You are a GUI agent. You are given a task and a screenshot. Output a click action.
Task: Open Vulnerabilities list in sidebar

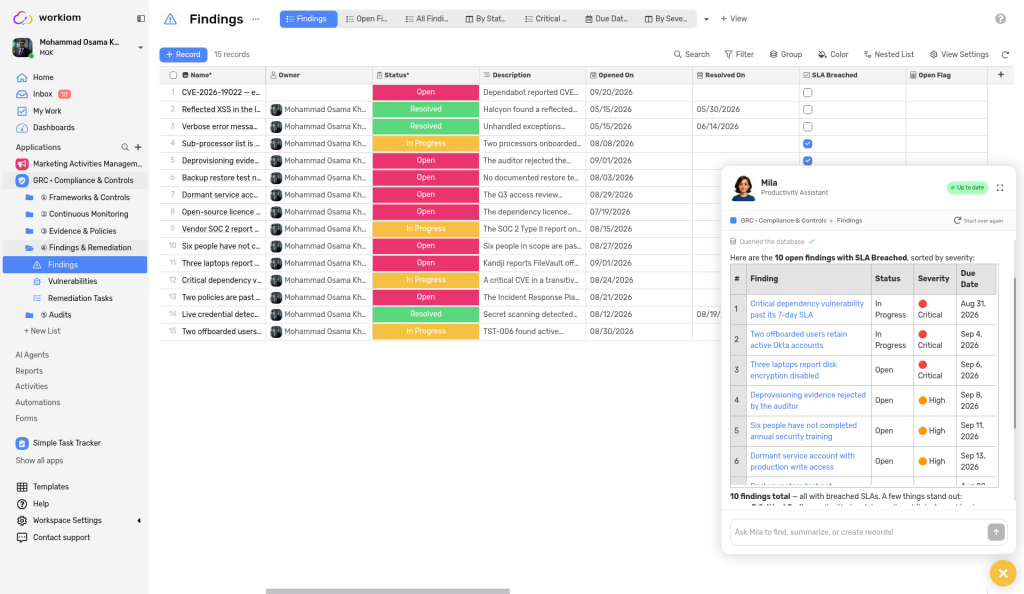point(72,281)
